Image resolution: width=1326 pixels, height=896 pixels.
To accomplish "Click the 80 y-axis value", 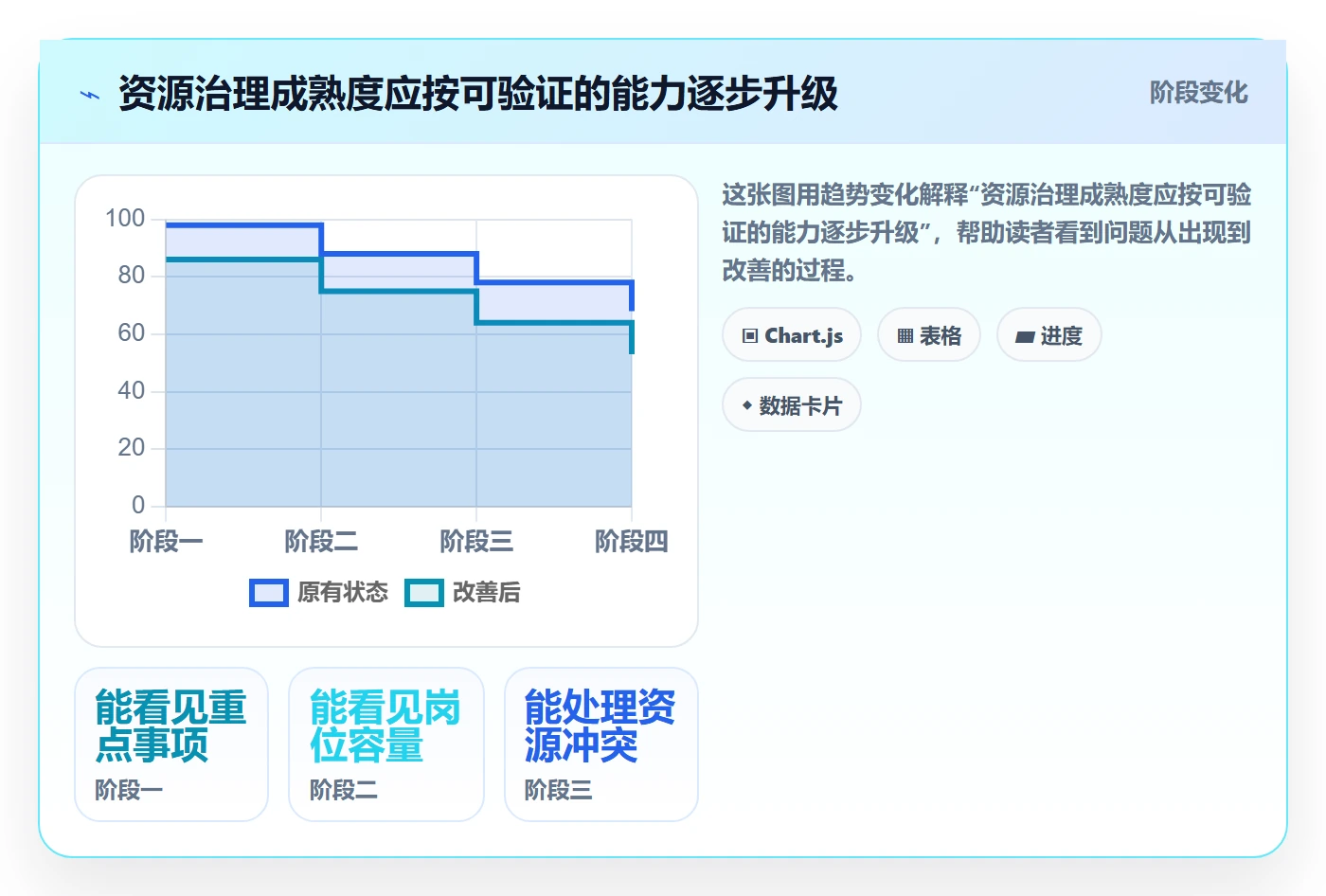I will coord(132,276).
